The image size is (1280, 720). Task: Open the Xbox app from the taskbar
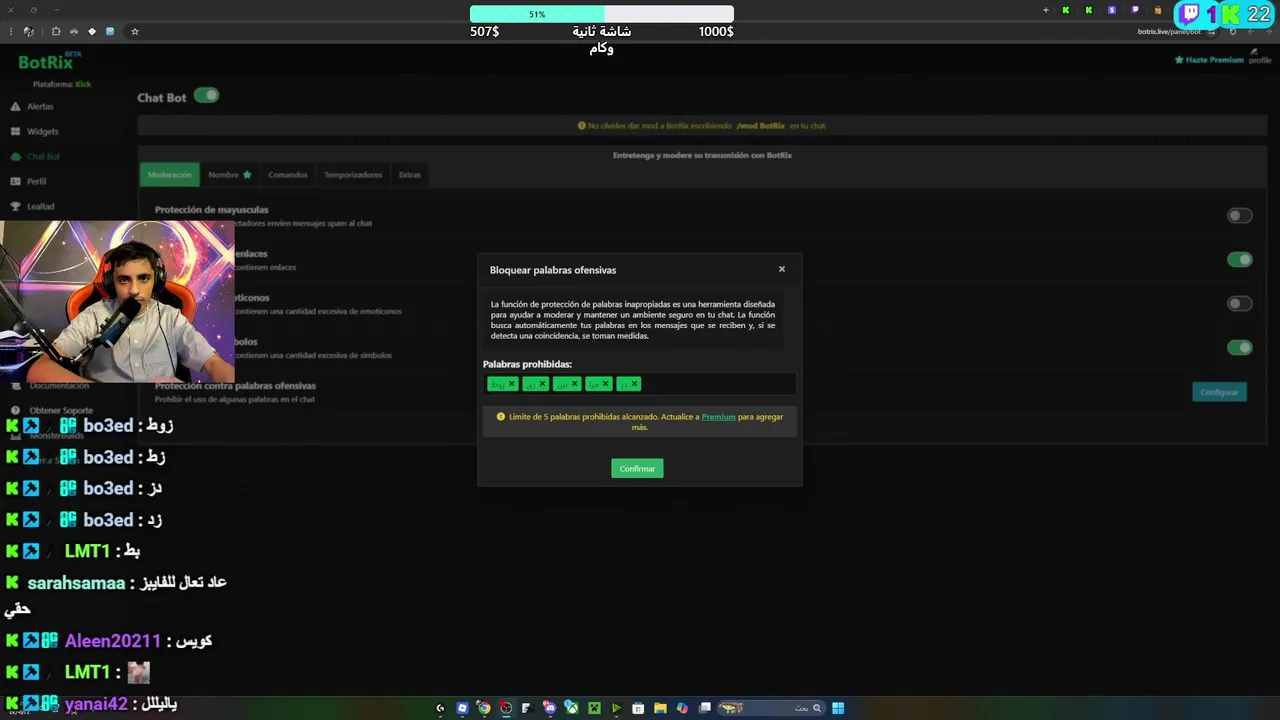point(572,708)
